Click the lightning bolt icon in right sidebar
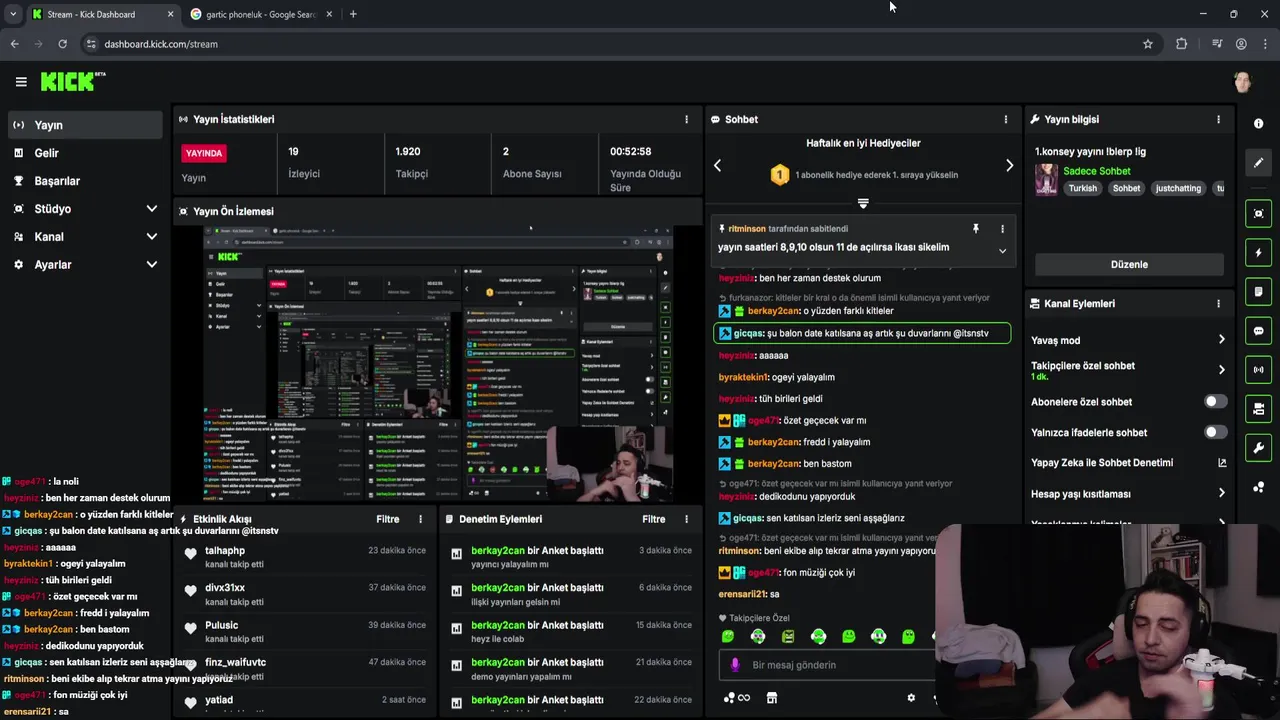The width and height of the screenshot is (1280, 720). (1258, 253)
